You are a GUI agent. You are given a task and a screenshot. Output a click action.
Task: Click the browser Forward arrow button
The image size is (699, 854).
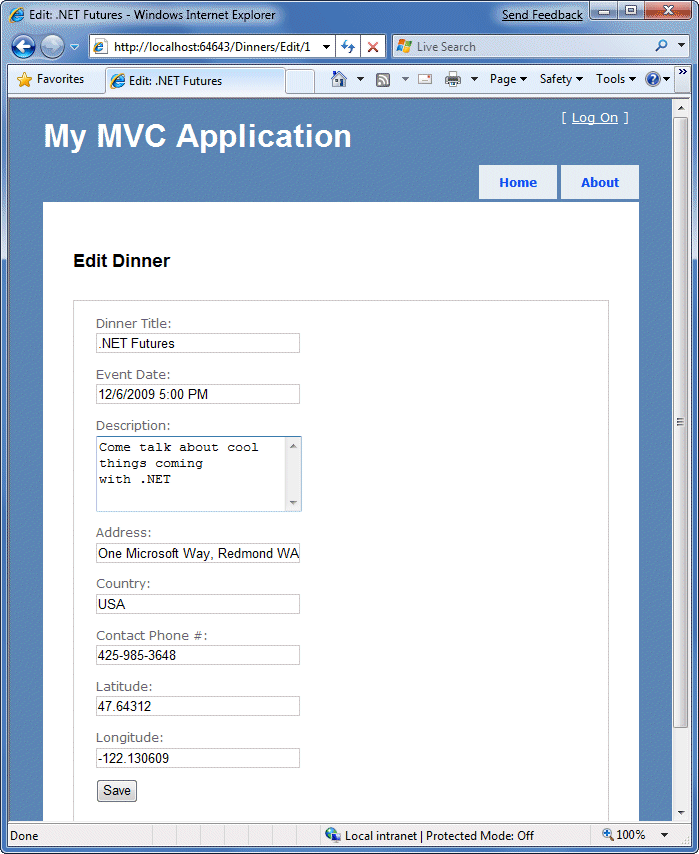click(x=52, y=47)
